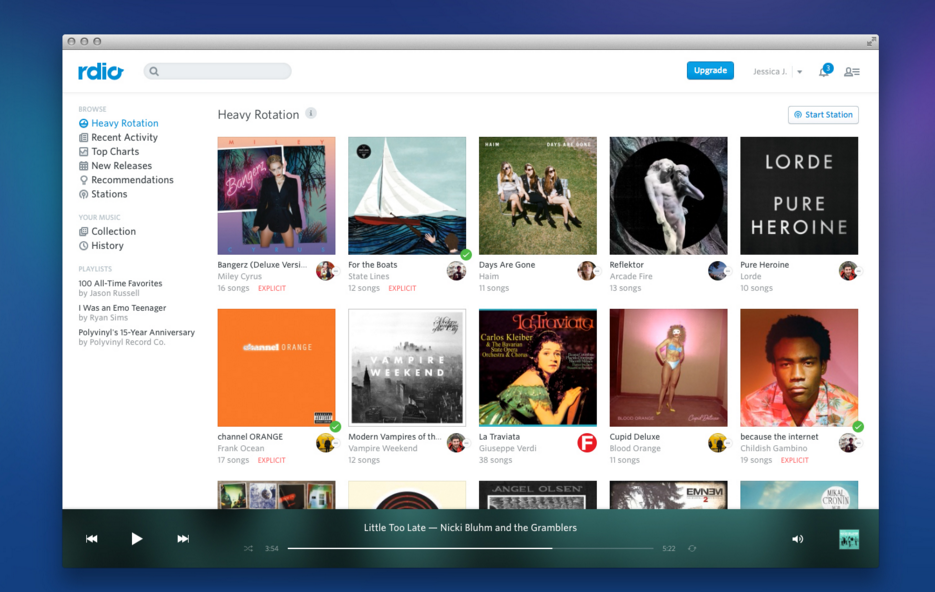Open the notifications bell icon

click(x=823, y=72)
